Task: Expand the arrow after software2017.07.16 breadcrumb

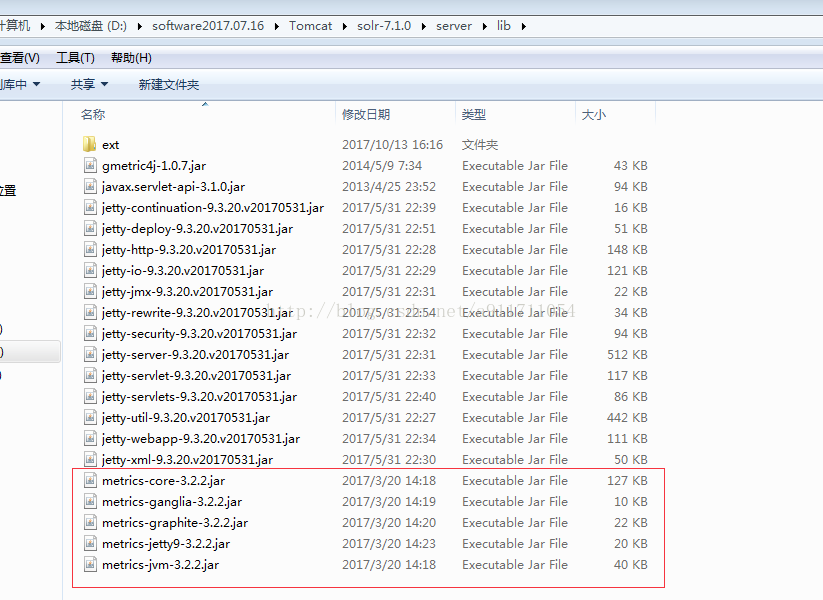Action: point(277,26)
